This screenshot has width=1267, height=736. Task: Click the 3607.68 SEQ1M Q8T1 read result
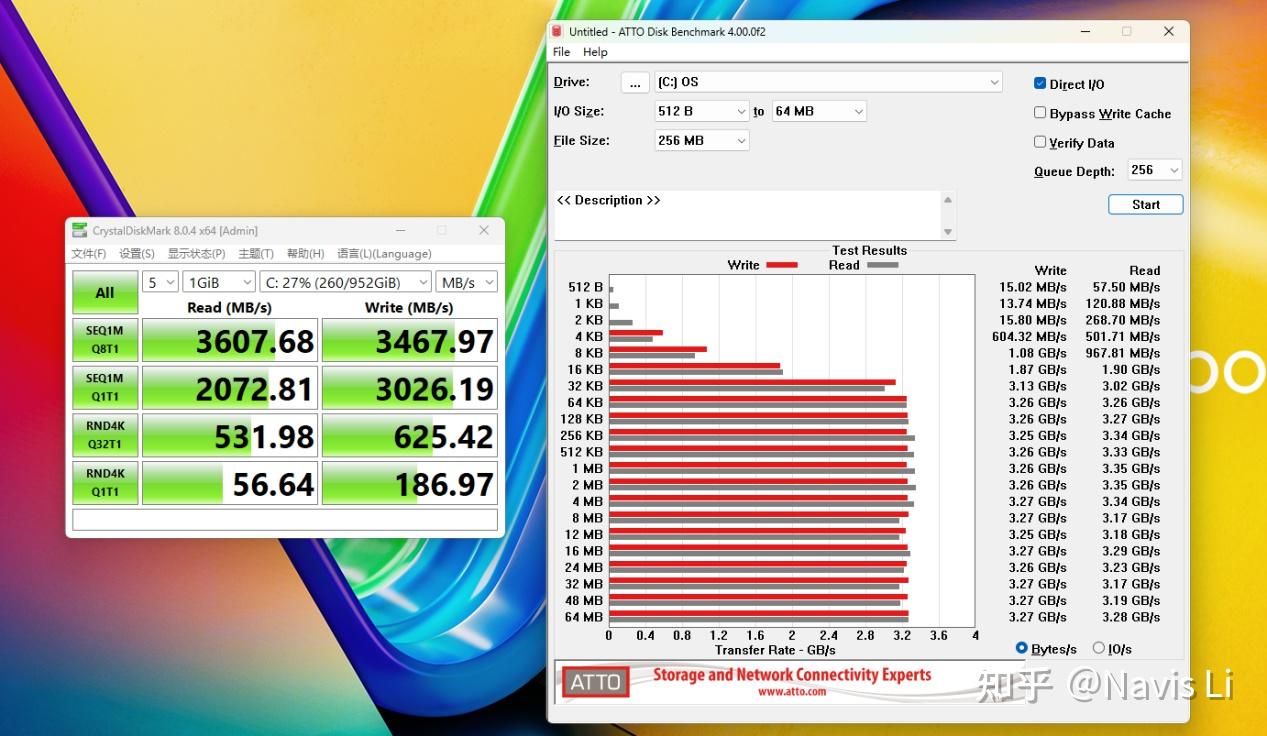(x=230, y=340)
